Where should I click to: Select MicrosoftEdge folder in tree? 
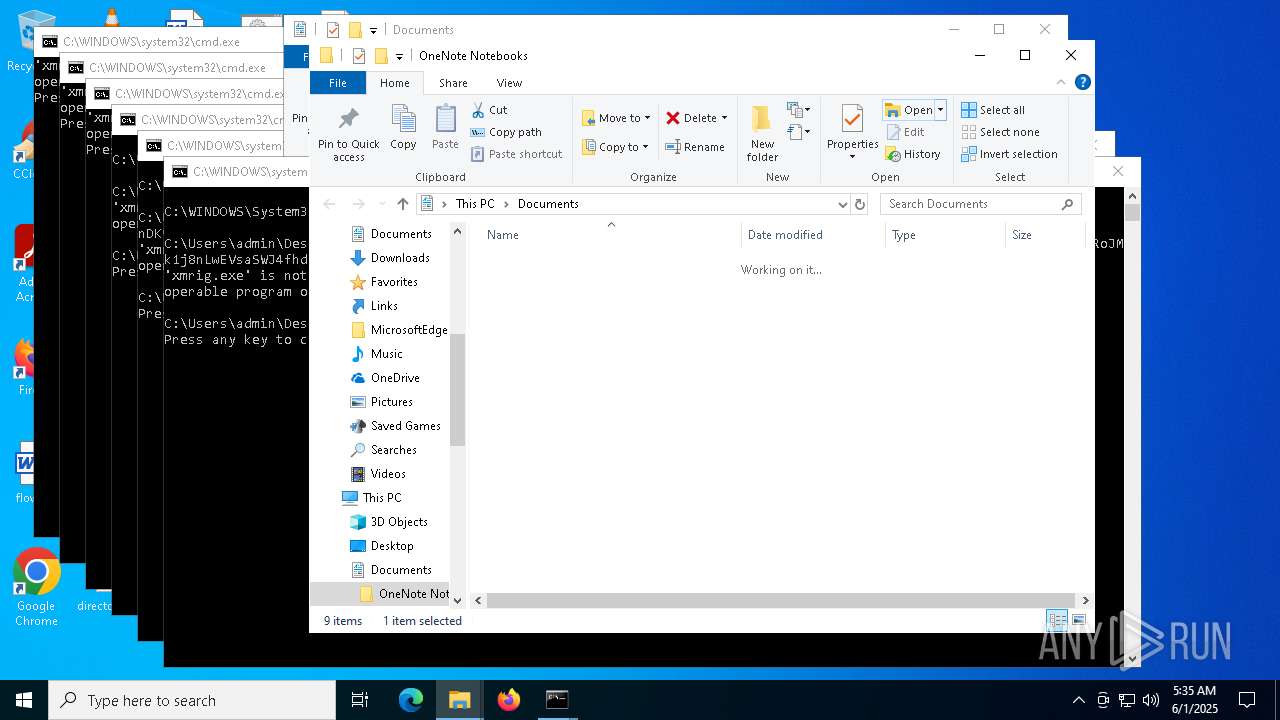tap(399, 330)
